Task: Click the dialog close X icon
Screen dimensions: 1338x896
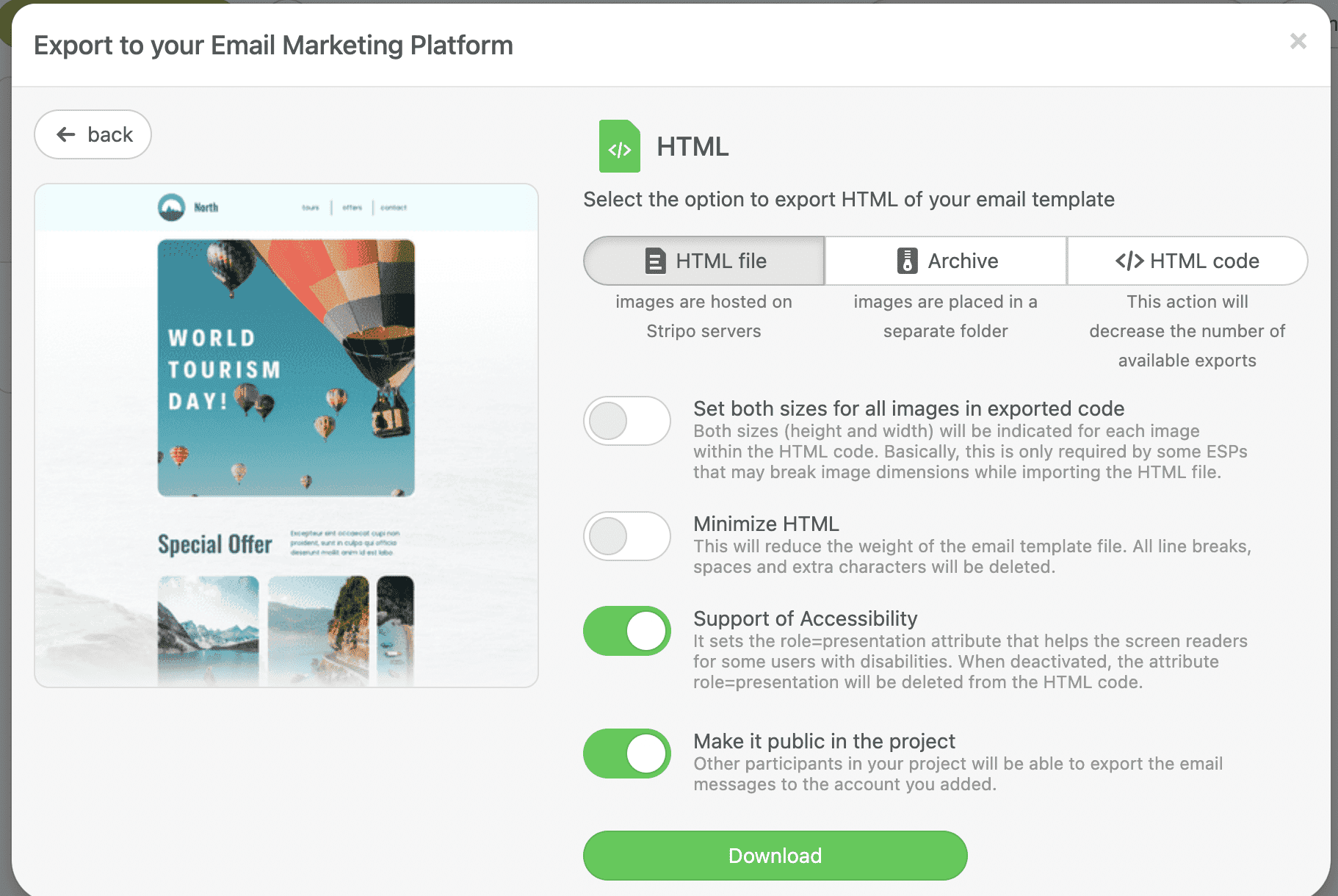Action: [x=1298, y=42]
